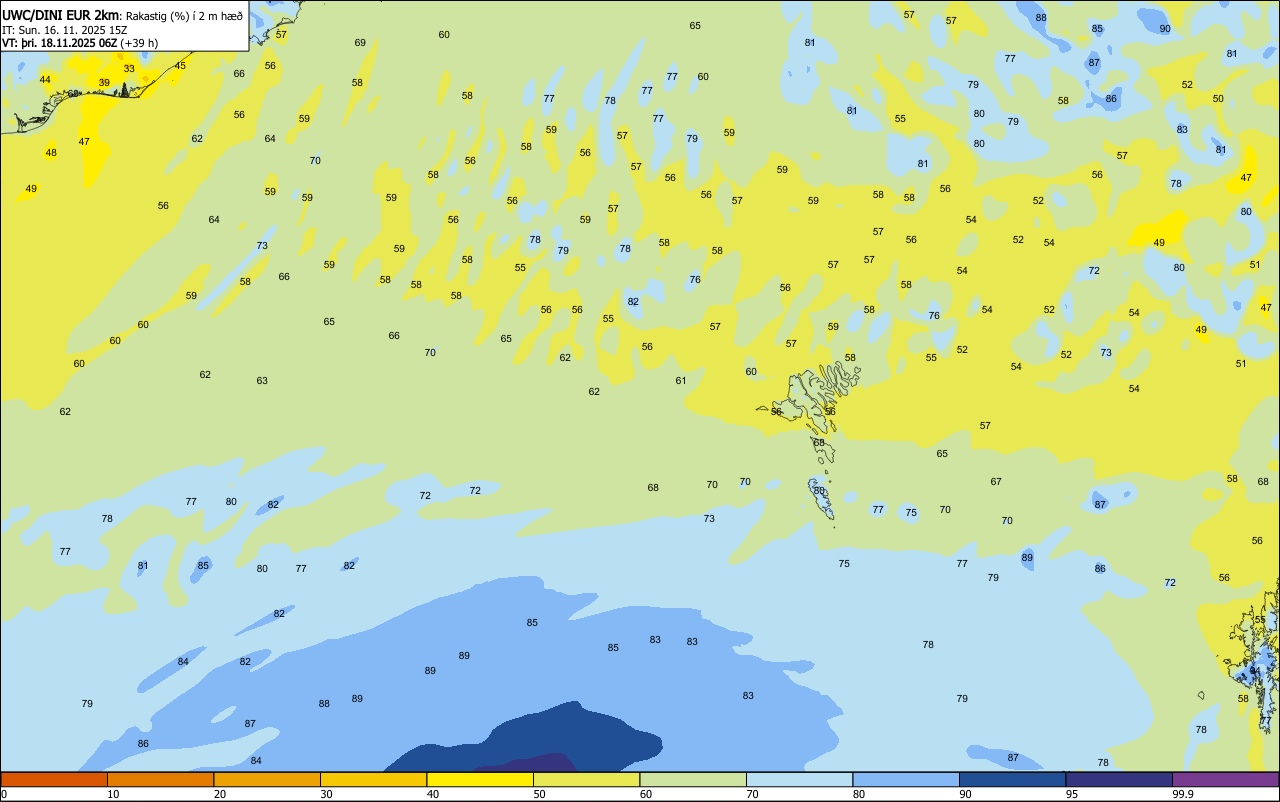Click the pale blue 70–80 legend swatch
The width and height of the screenshot is (1280, 802).
799,779
